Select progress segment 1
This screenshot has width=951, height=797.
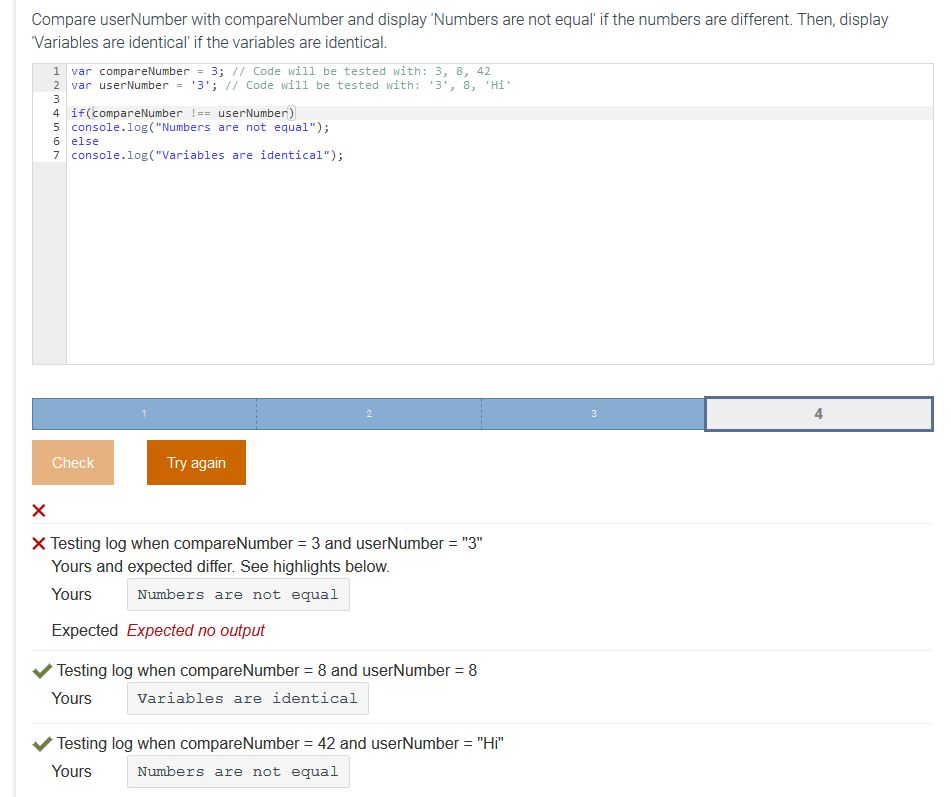click(144, 412)
